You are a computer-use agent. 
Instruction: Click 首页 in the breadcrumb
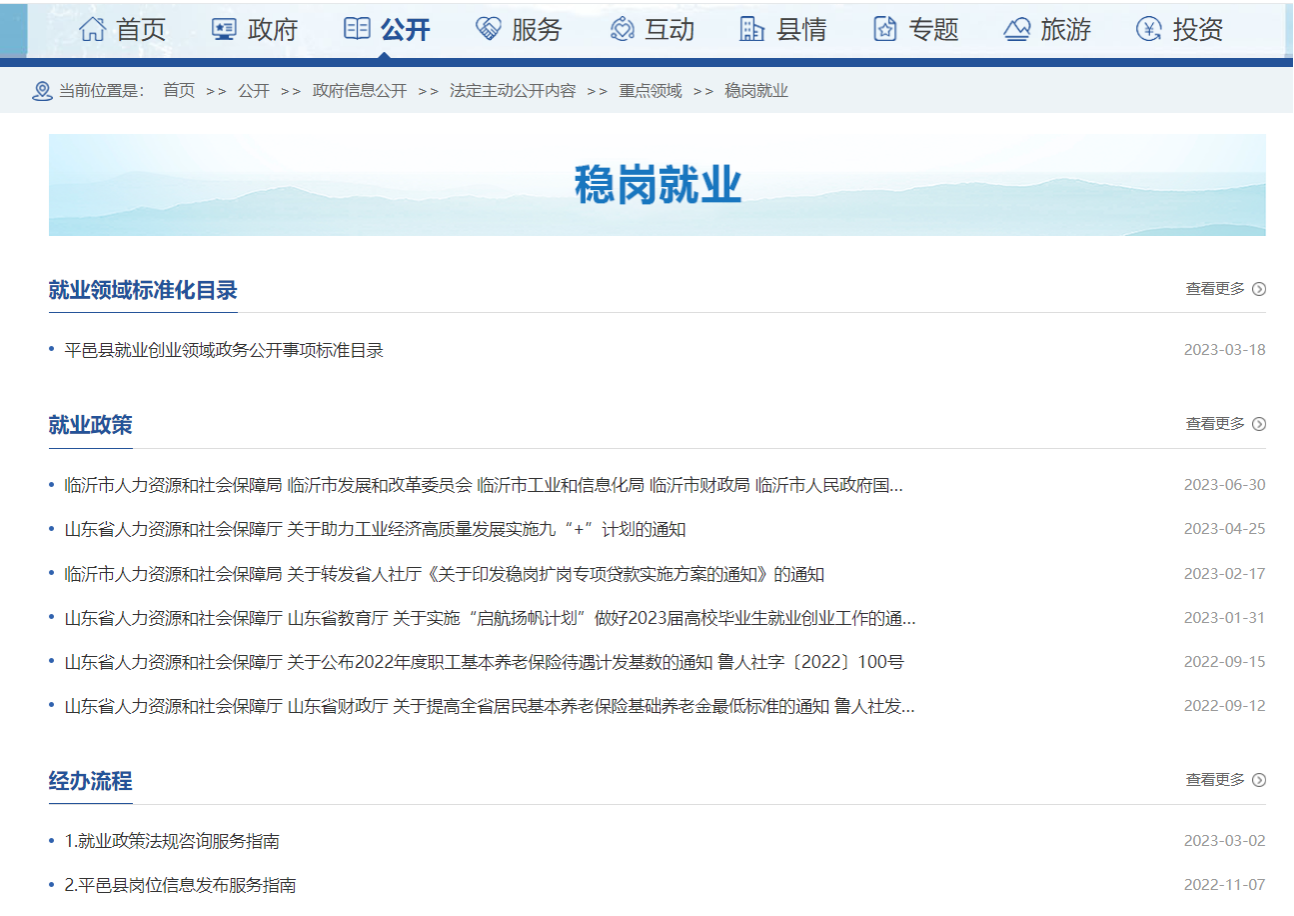click(179, 91)
